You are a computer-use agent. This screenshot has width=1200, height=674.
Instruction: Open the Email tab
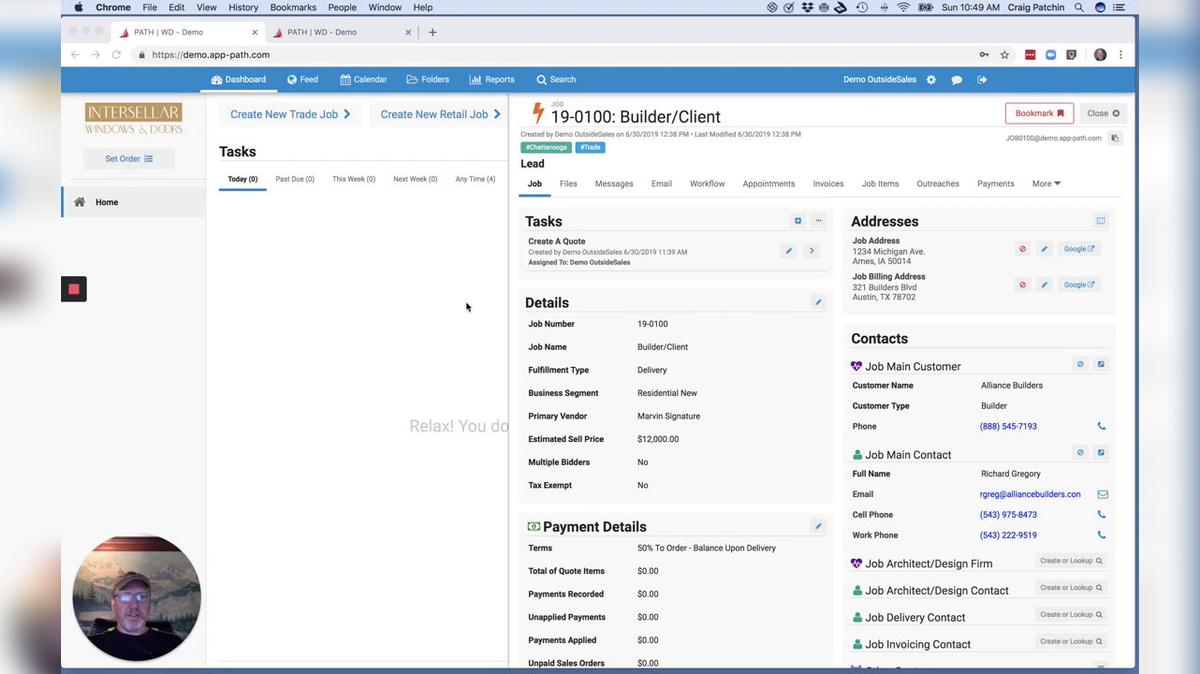pyautogui.click(x=661, y=184)
